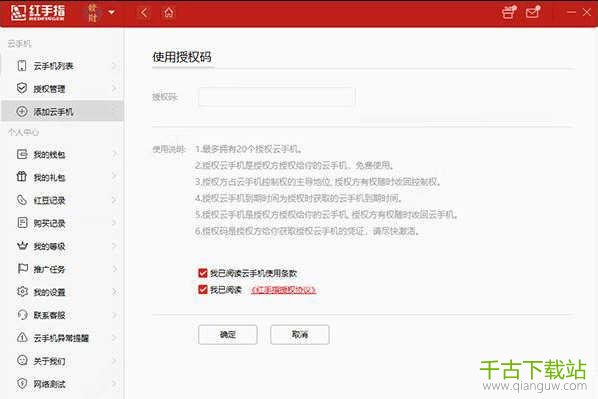The height and width of the screenshot is (399, 598).
Task: Expand the 联系客服 chevron
Action: (114, 315)
